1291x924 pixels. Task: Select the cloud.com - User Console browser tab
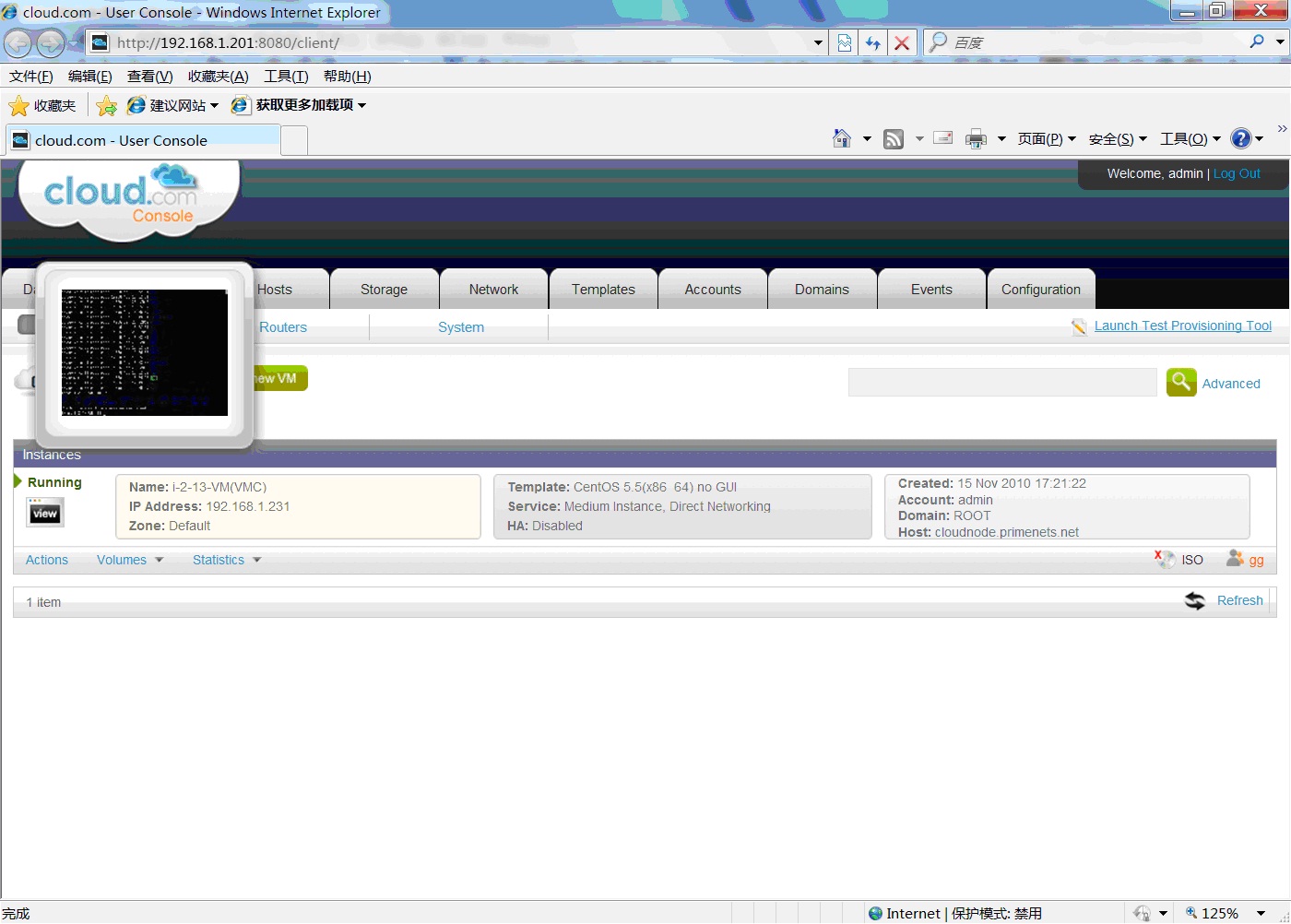coord(143,140)
